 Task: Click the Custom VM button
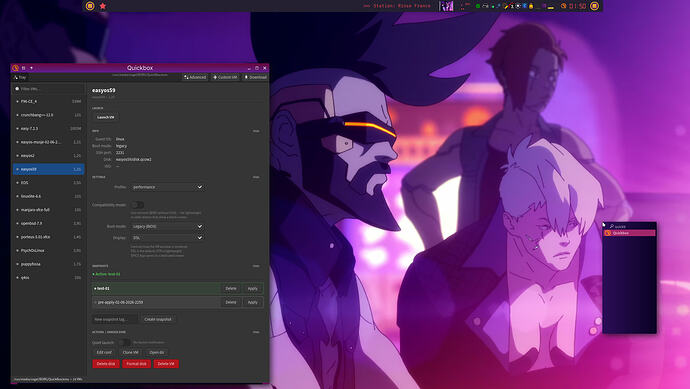[x=225, y=77]
